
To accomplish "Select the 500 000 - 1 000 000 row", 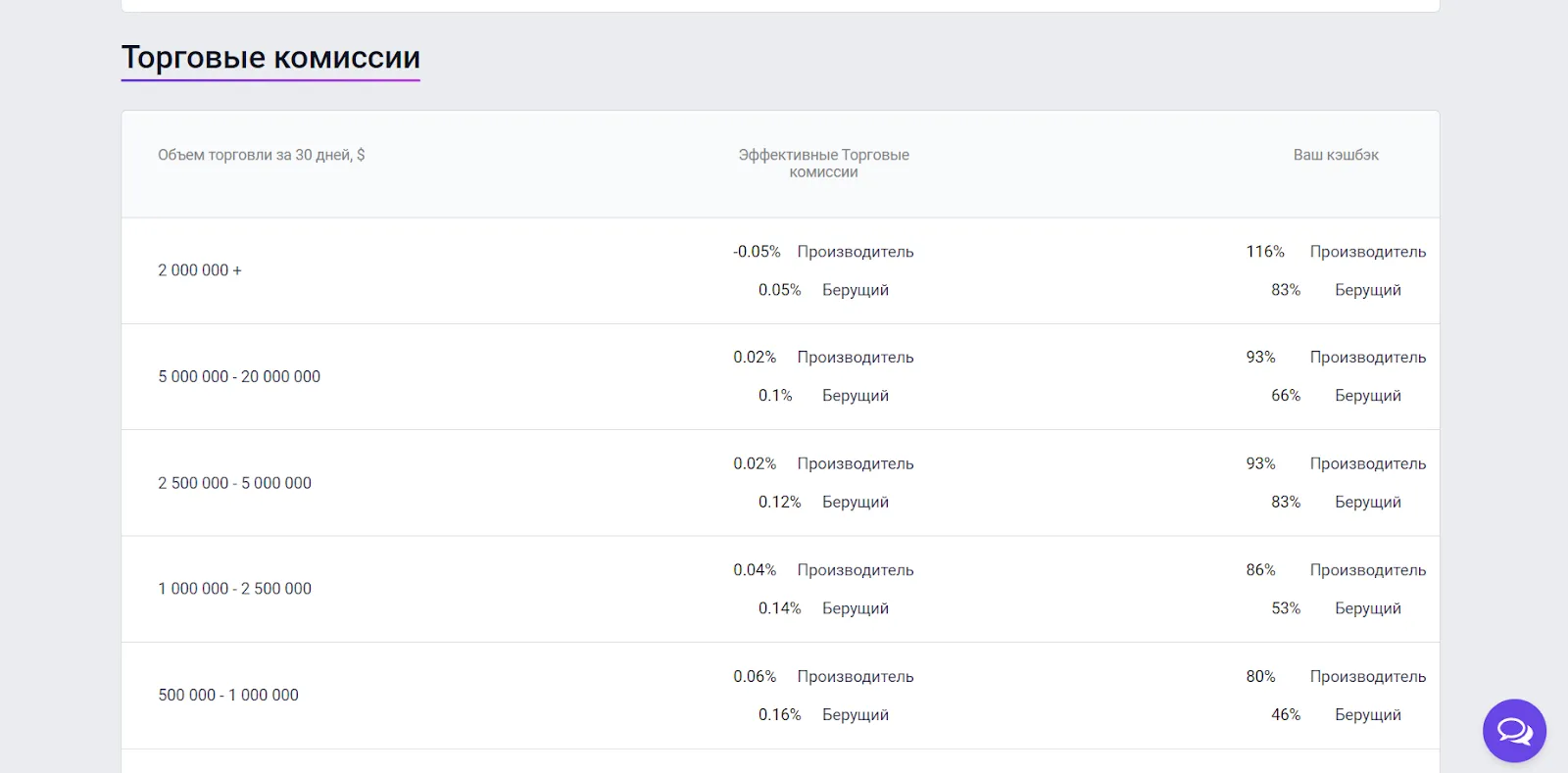I will tap(780, 696).
